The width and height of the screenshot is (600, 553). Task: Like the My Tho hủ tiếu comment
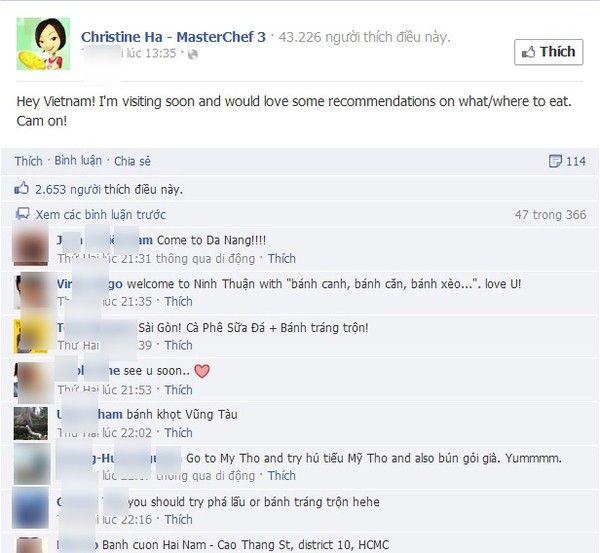pyautogui.click(x=282, y=475)
